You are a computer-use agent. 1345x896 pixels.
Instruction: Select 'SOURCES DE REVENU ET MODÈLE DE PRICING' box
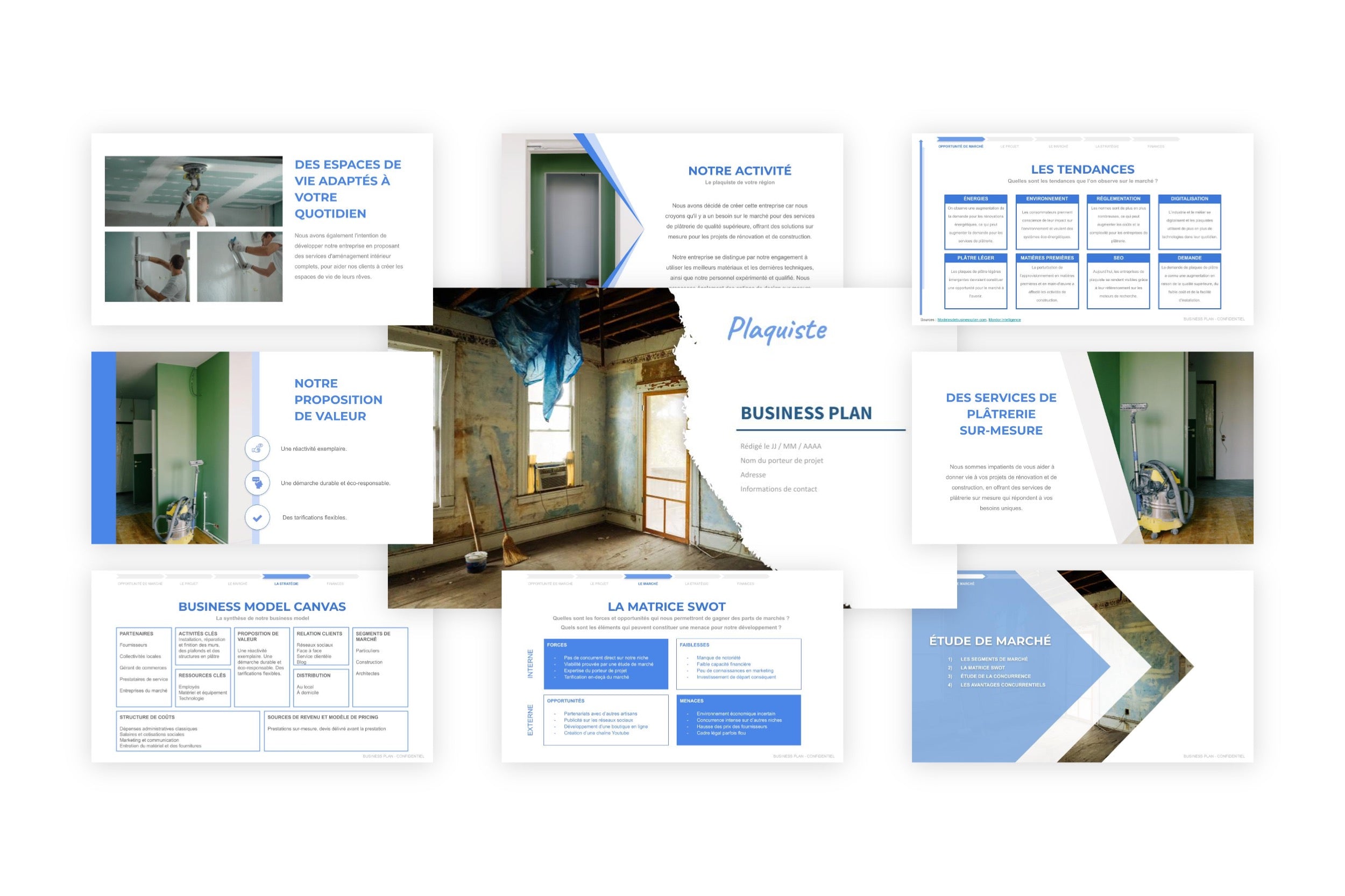pyautogui.click(x=336, y=731)
